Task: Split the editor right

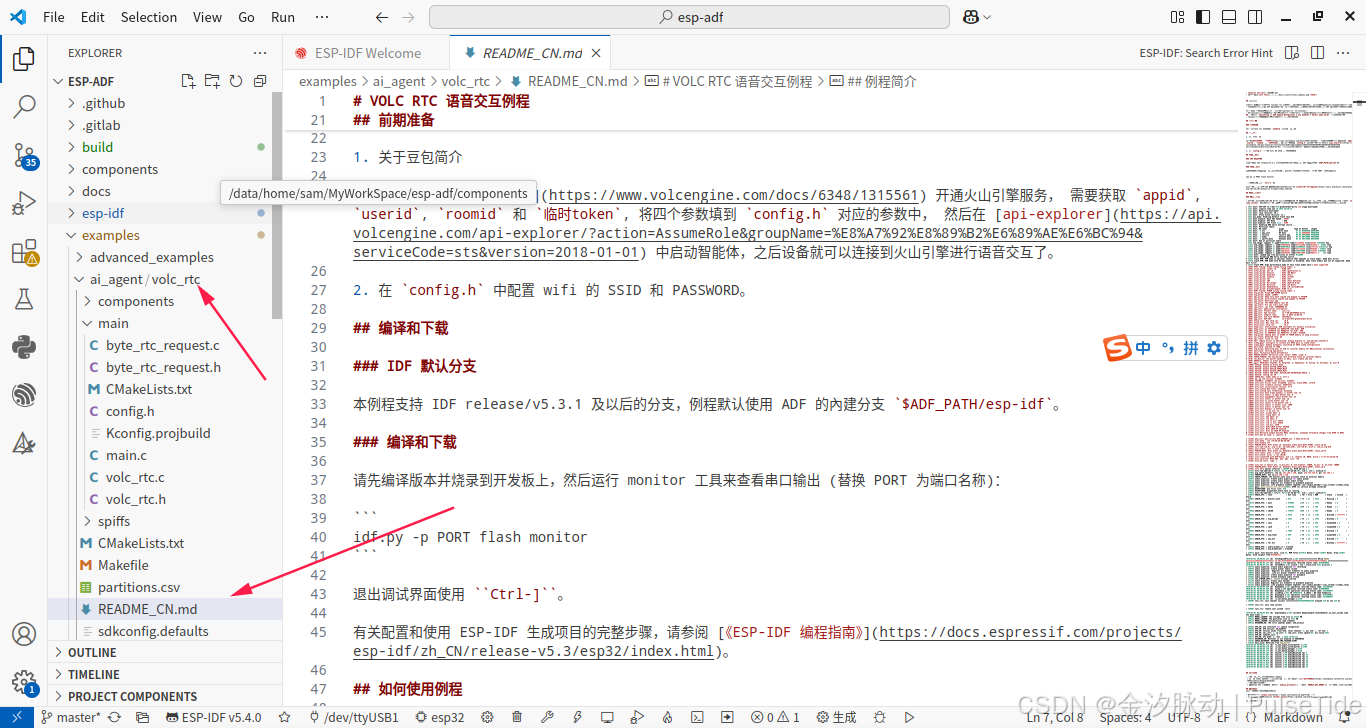Action: (1319, 53)
